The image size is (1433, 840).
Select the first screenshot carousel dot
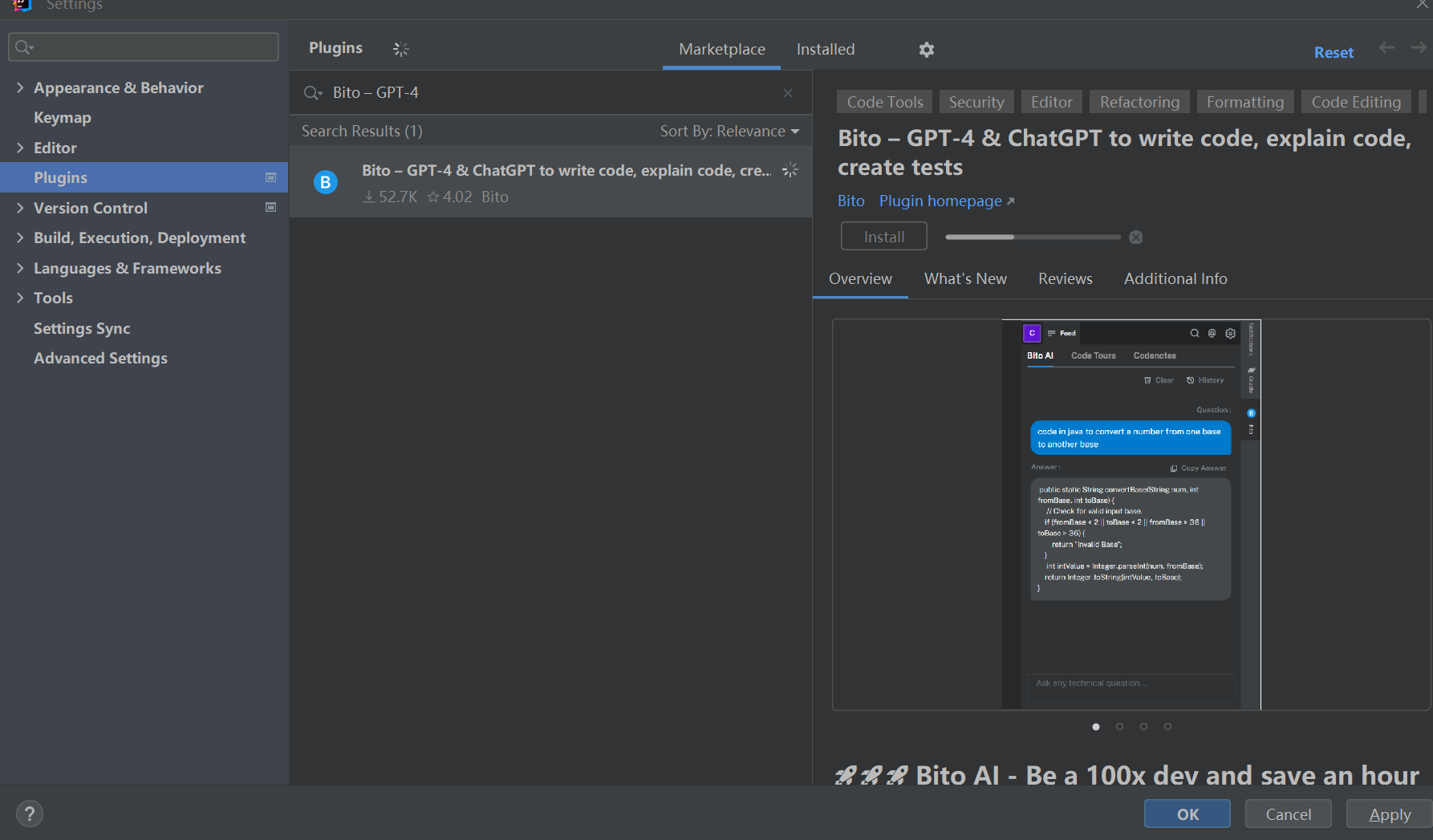click(1096, 727)
